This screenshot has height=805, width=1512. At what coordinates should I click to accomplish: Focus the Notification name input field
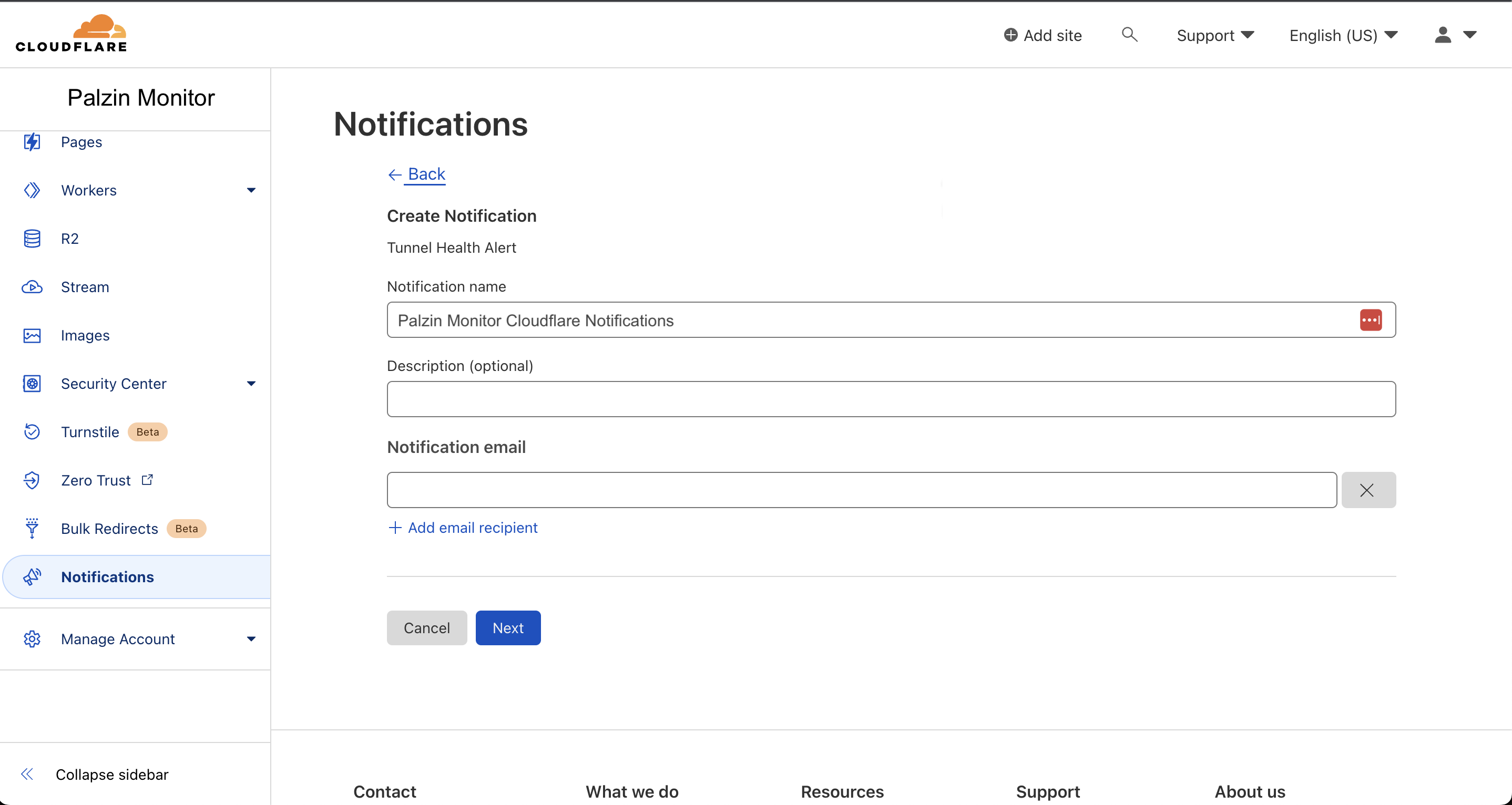click(x=891, y=321)
